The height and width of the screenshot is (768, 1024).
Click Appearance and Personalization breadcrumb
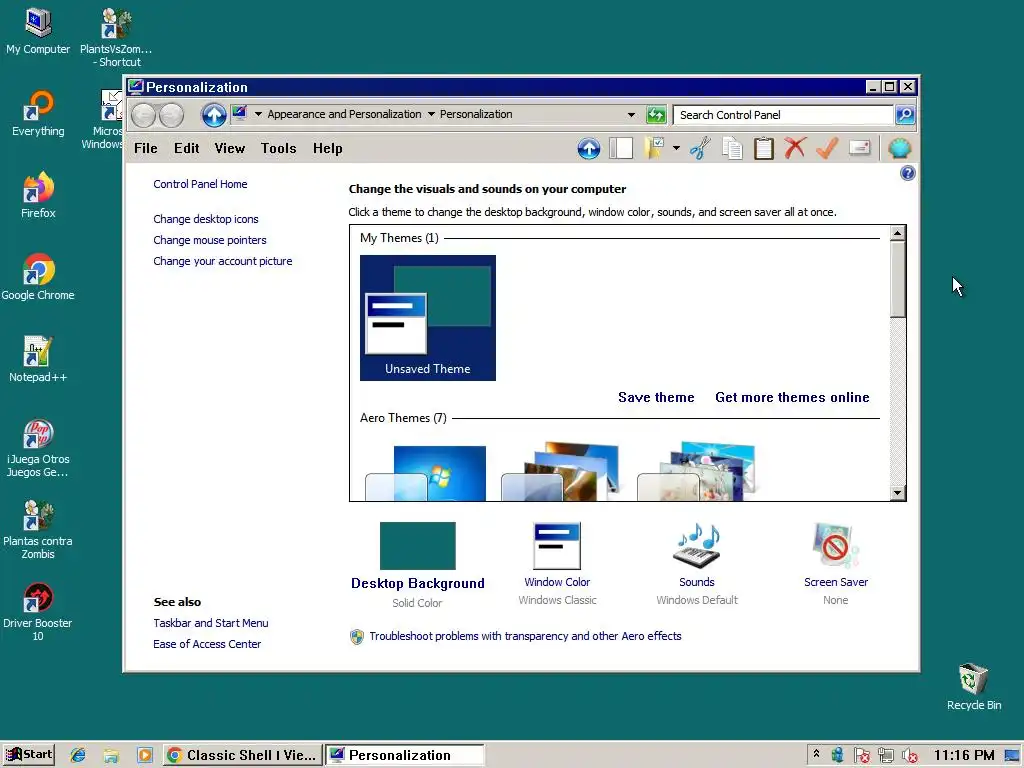(x=344, y=114)
